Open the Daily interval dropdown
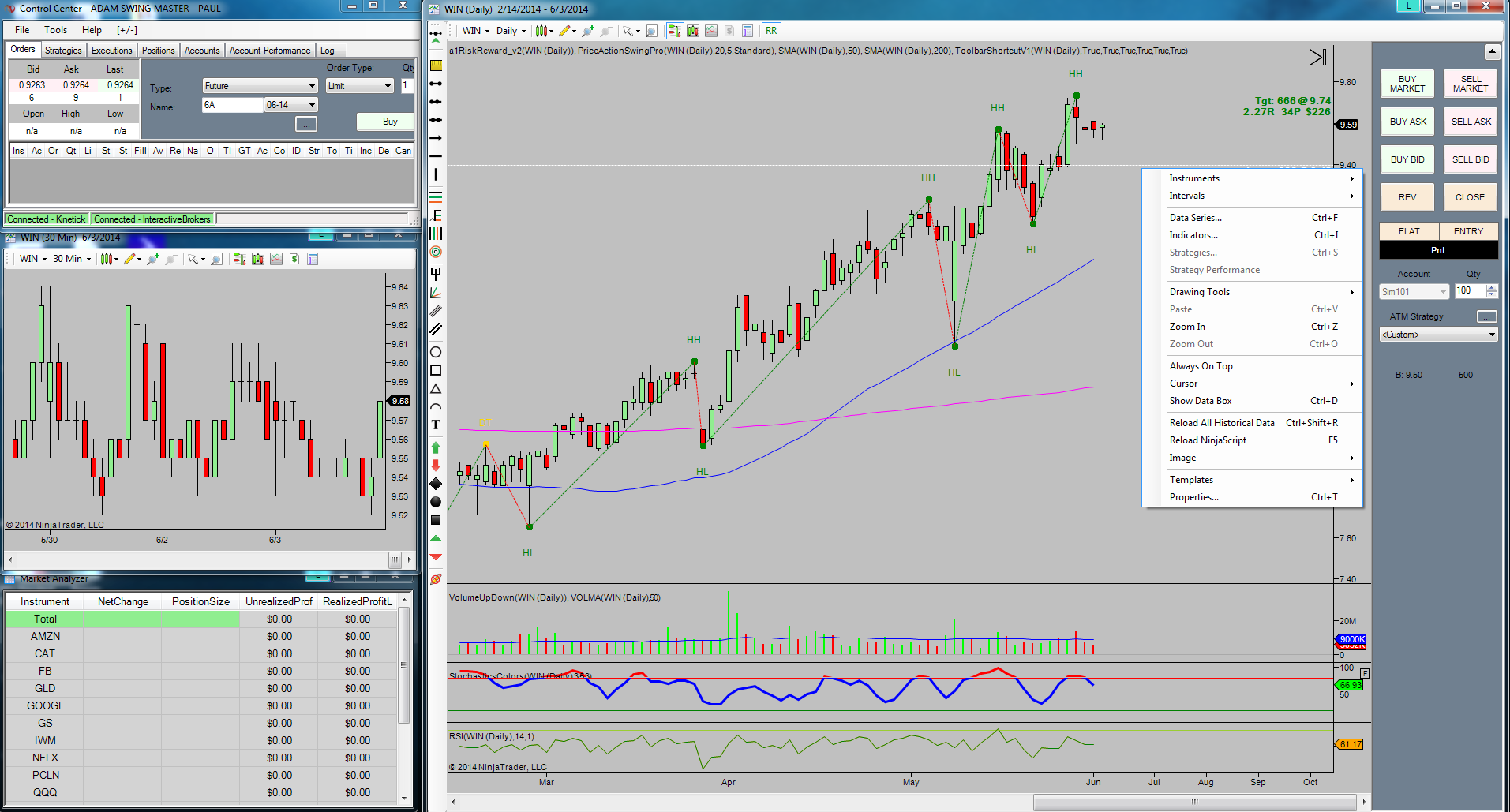The image size is (1510, 812). (511, 31)
